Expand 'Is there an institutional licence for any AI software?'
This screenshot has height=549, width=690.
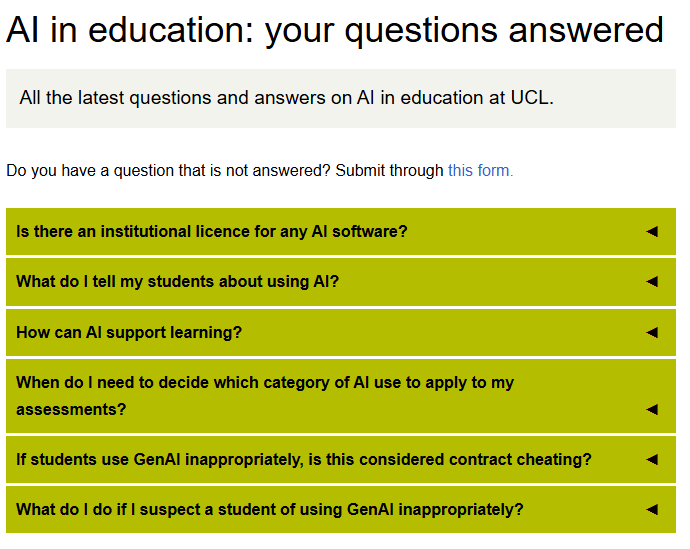[212, 232]
